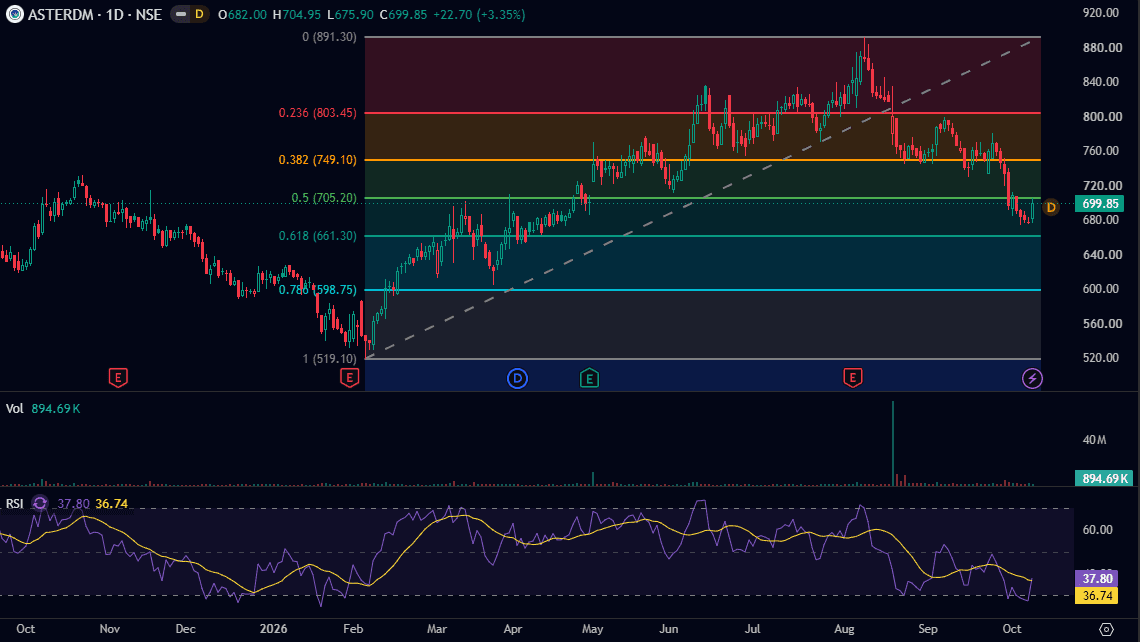Click the 520.00 price axis label
This screenshot has width=1140, height=642.
coord(1101,358)
